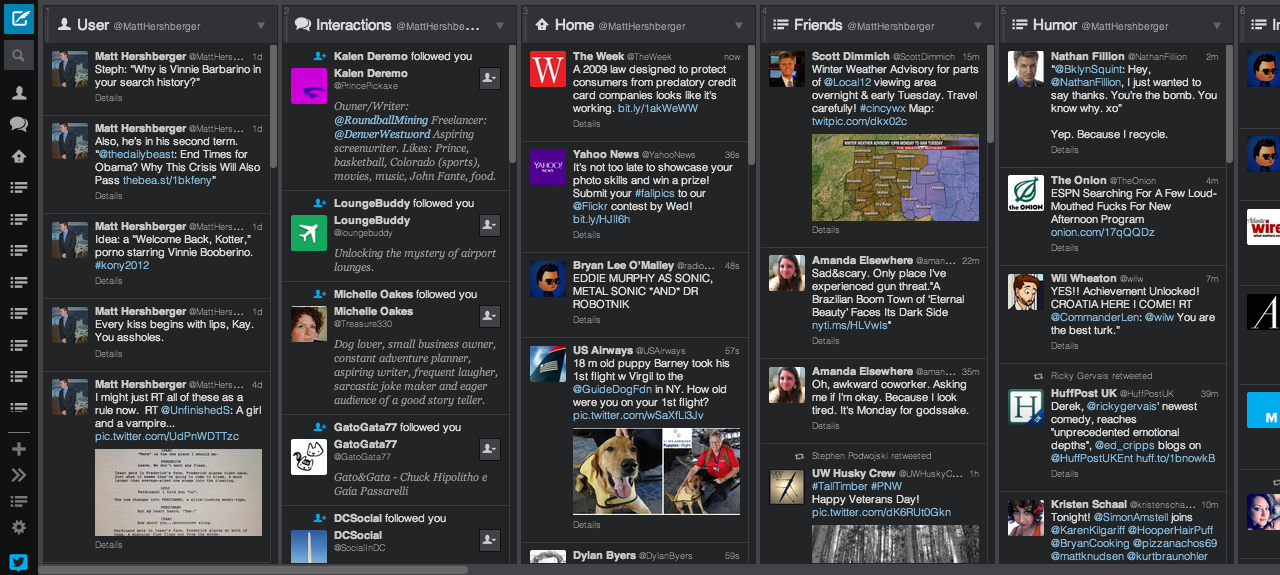Open the Lists icon above the settings gear
This screenshot has width=1280, height=575.
click(x=18, y=501)
